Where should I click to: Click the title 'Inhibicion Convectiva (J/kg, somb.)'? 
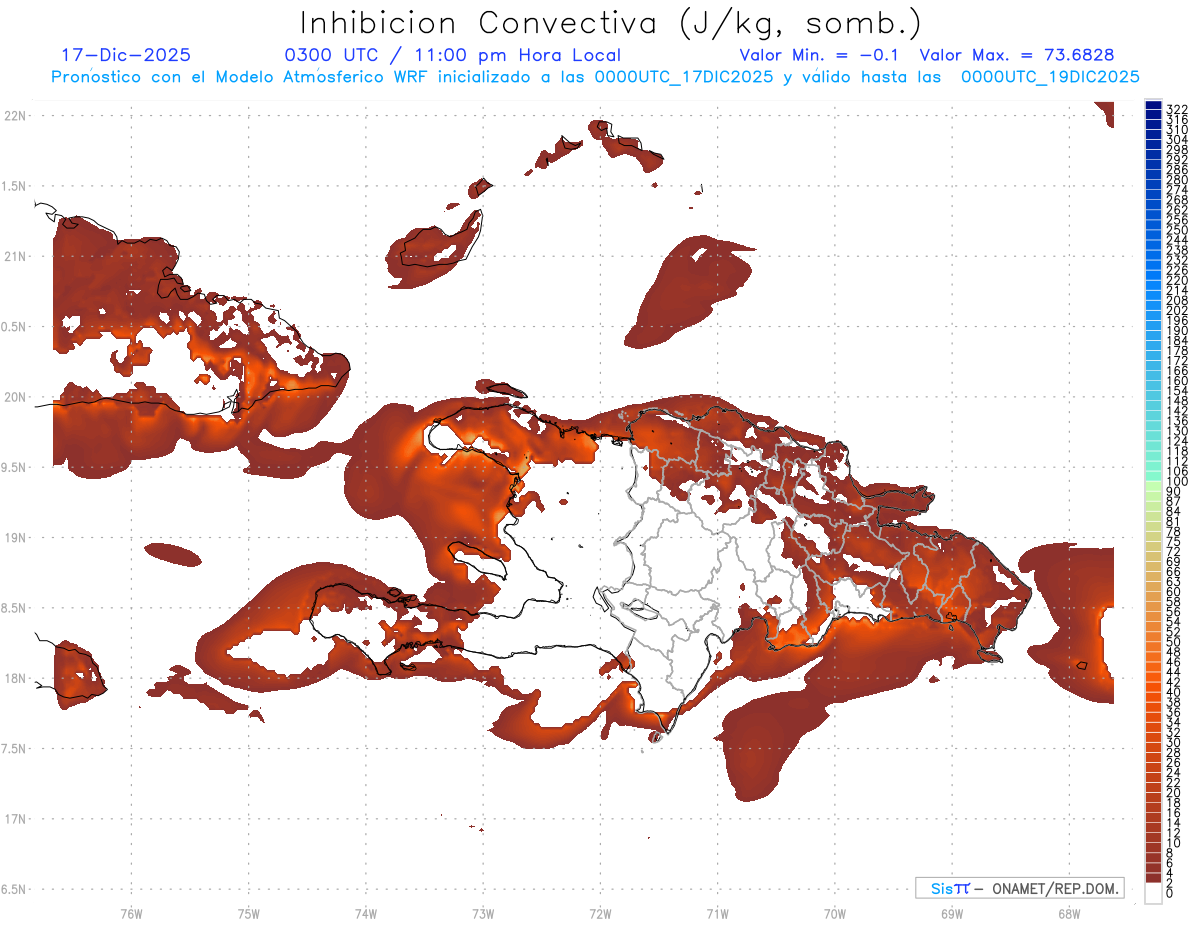point(611,23)
